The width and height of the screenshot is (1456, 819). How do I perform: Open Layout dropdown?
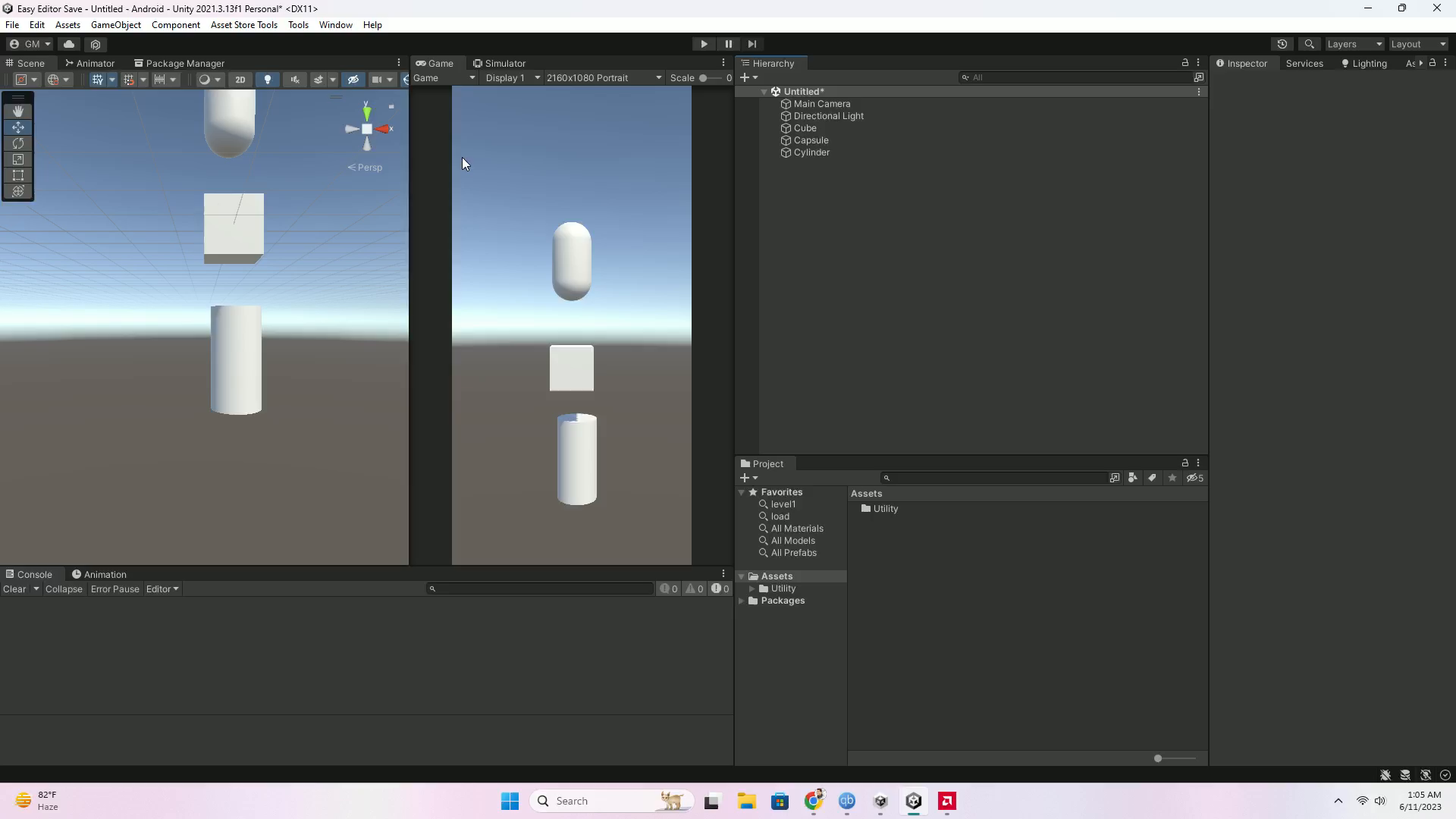1419,44
